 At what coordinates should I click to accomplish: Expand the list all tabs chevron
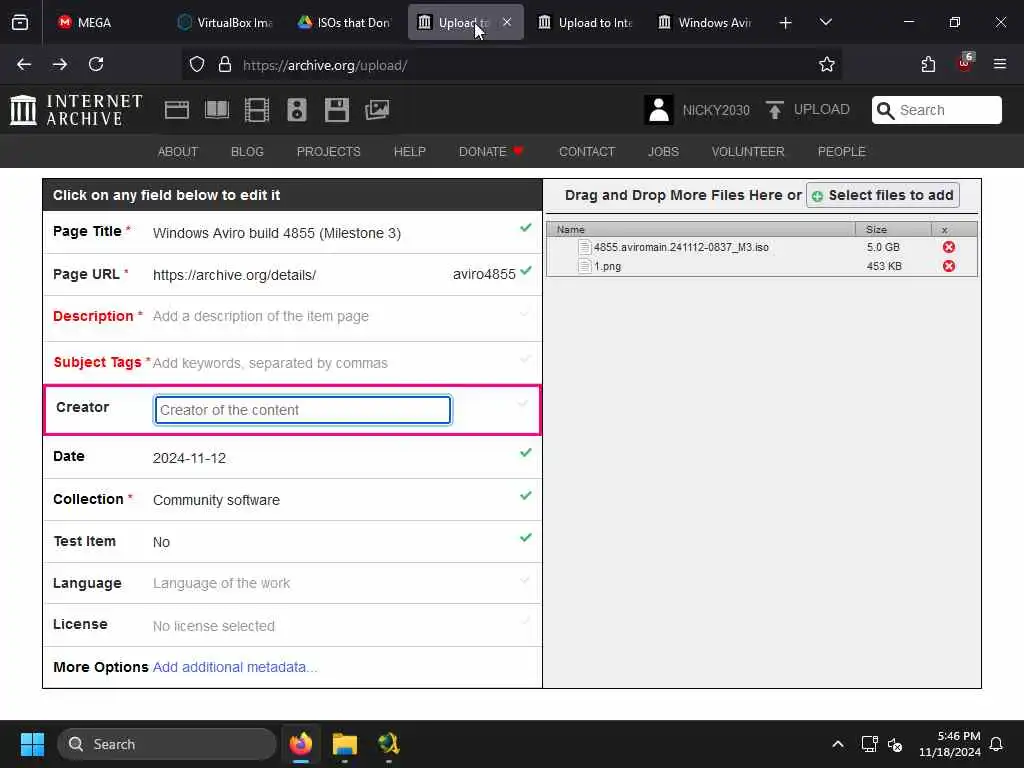coord(825,22)
